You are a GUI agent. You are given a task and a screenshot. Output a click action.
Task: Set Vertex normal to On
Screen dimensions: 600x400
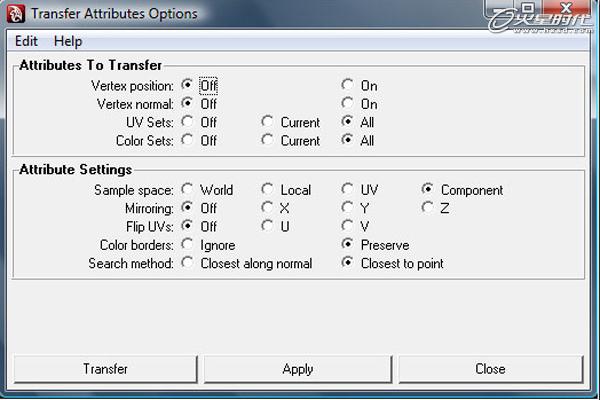348,104
